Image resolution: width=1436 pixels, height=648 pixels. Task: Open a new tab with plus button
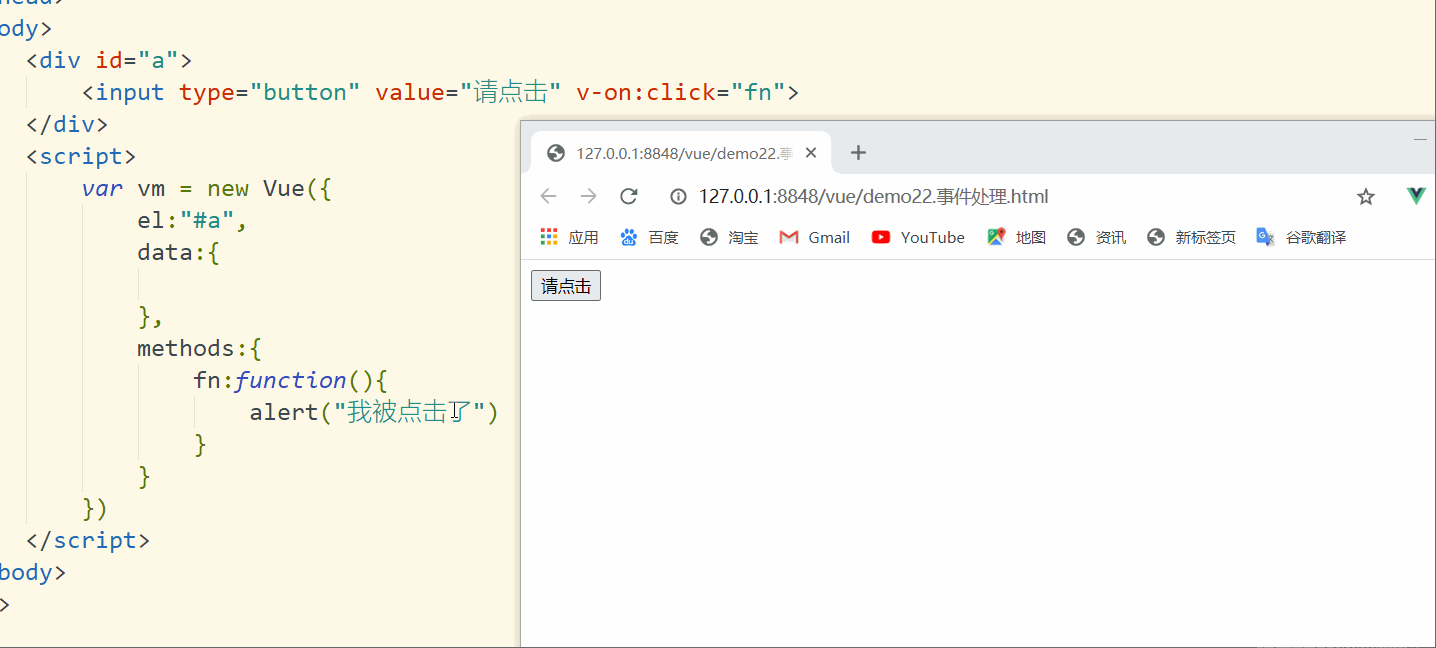(858, 153)
